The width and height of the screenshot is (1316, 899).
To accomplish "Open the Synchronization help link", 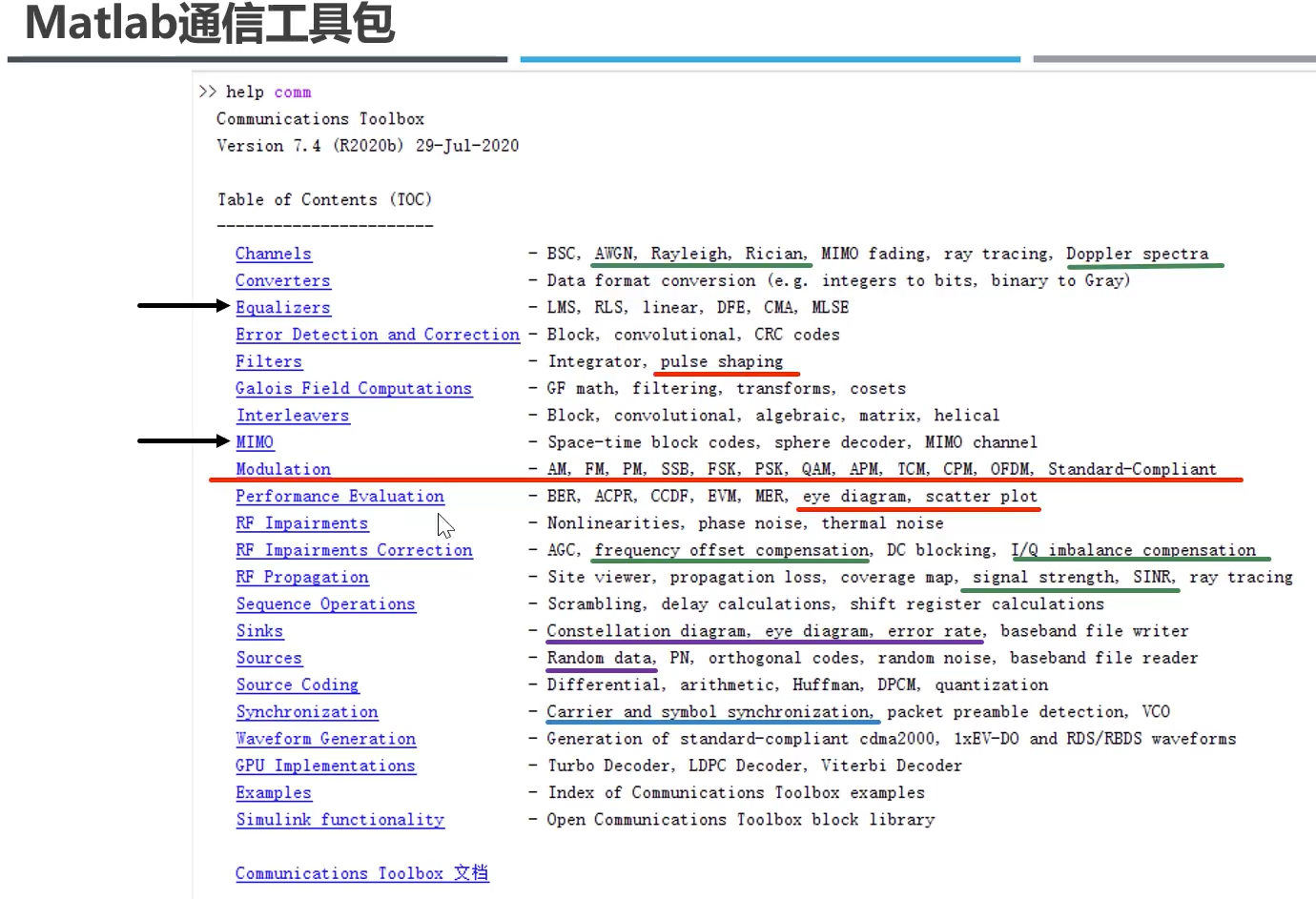I will click(307, 712).
